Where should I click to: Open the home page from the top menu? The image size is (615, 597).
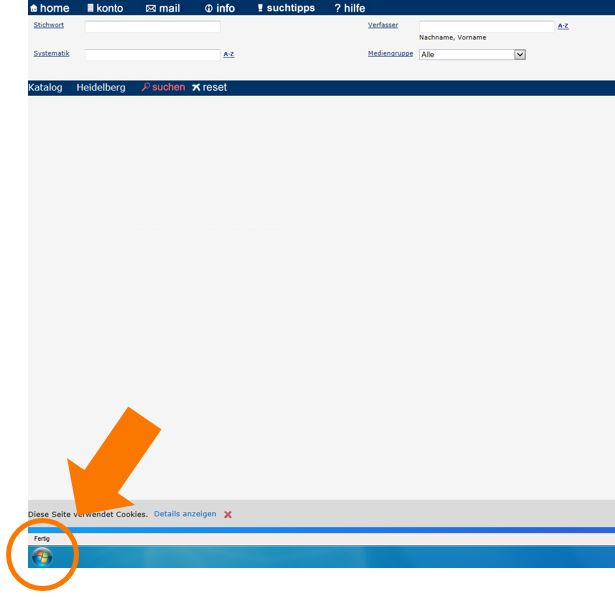pos(48,8)
